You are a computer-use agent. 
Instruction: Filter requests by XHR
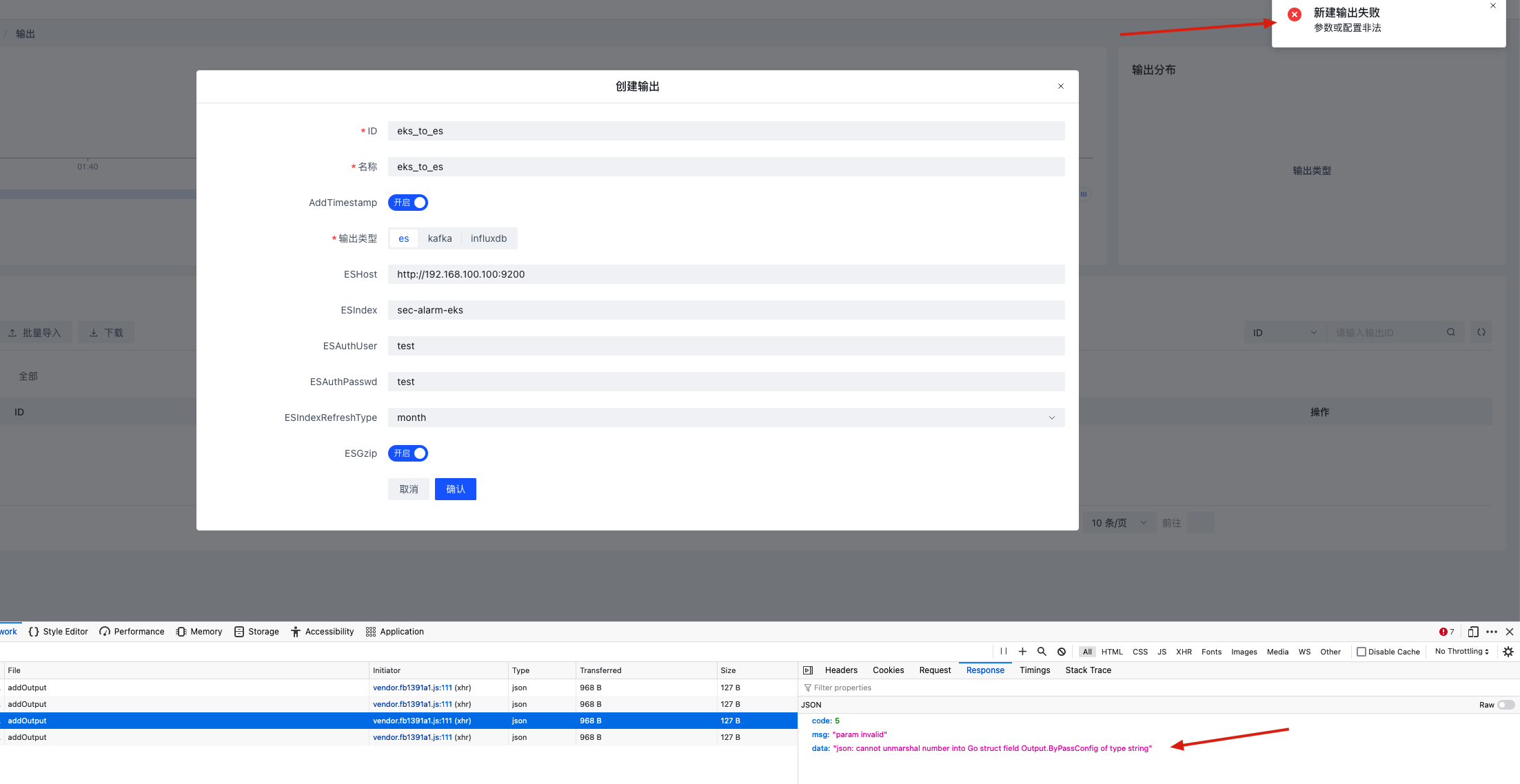1184,652
